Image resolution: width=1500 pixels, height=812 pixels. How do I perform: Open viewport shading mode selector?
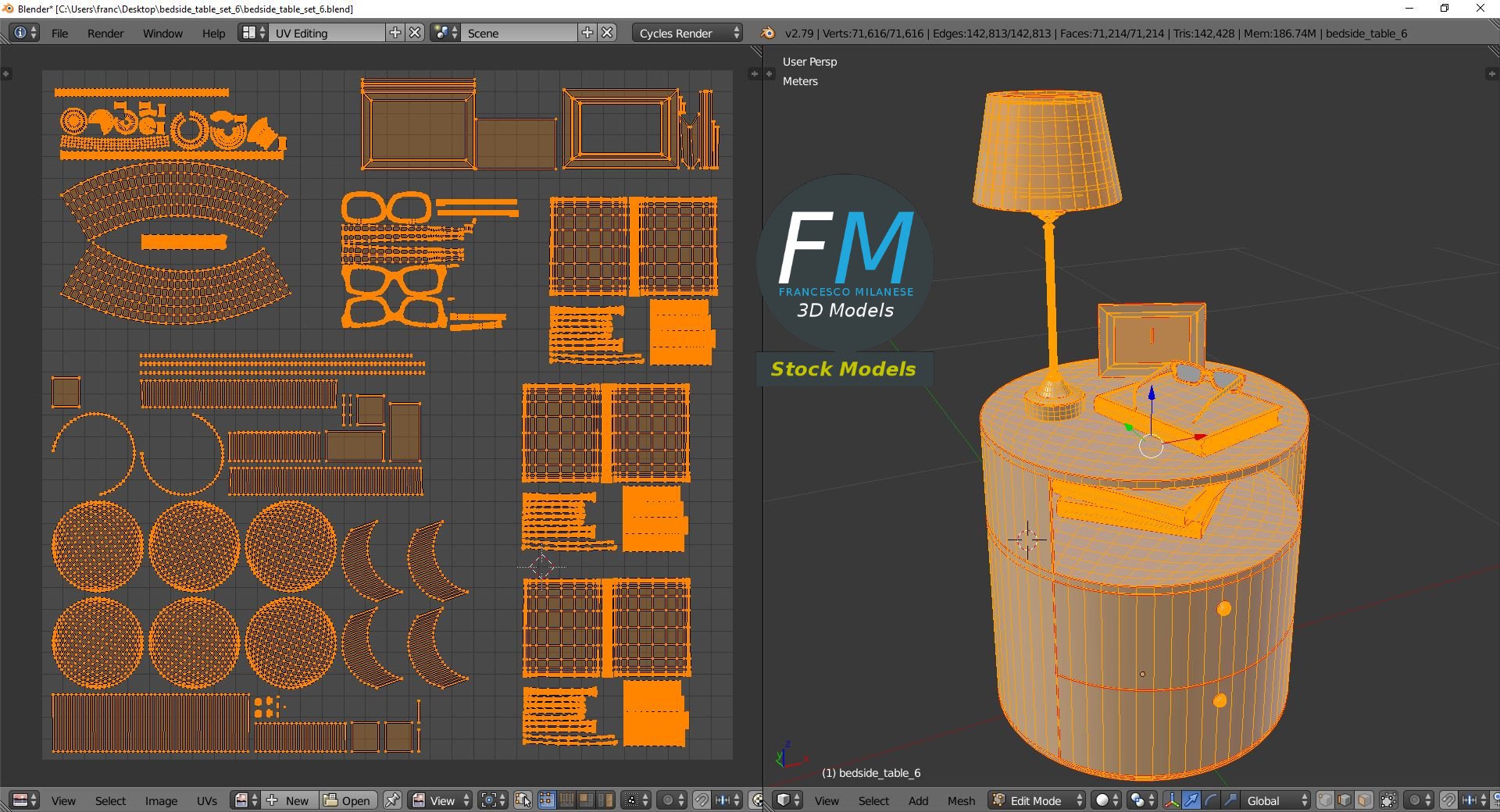(1106, 800)
